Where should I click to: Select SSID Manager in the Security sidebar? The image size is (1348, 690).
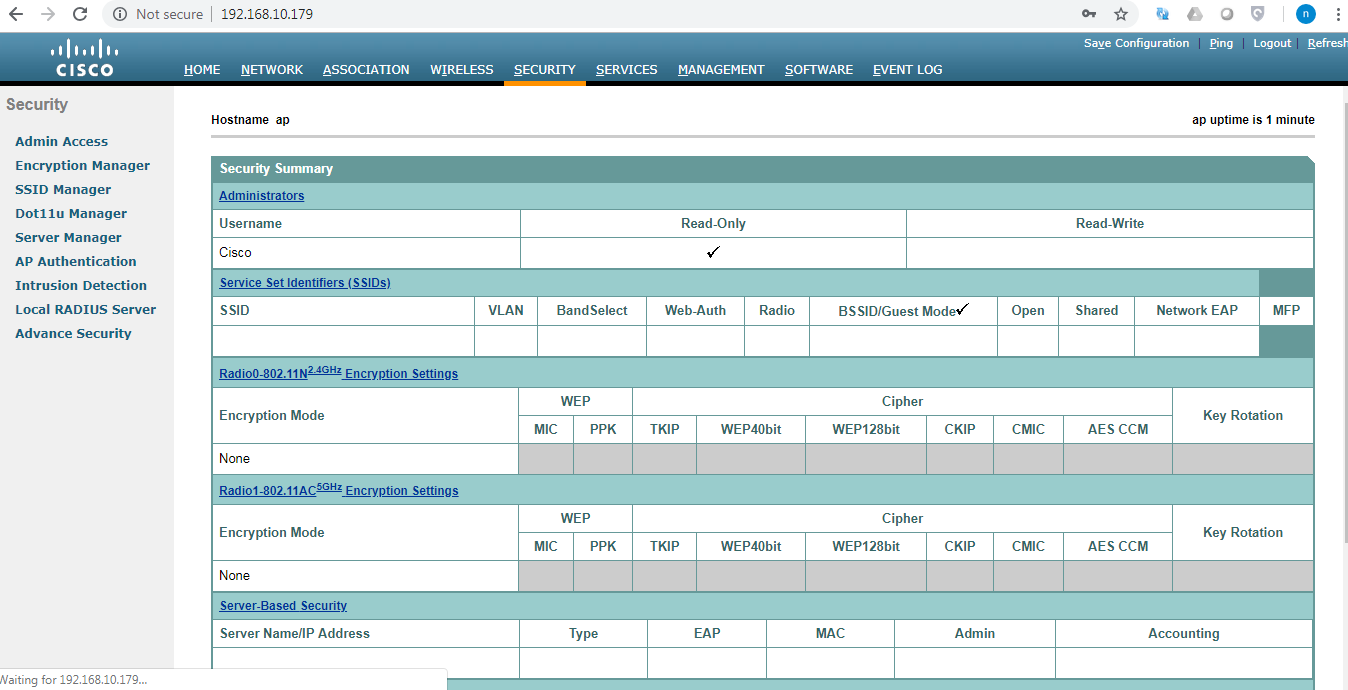click(62, 189)
